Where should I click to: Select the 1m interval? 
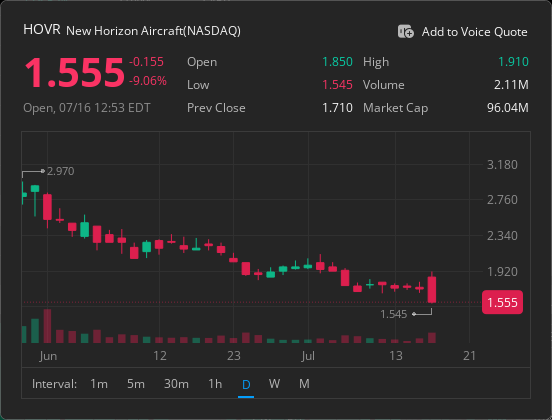pos(99,383)
